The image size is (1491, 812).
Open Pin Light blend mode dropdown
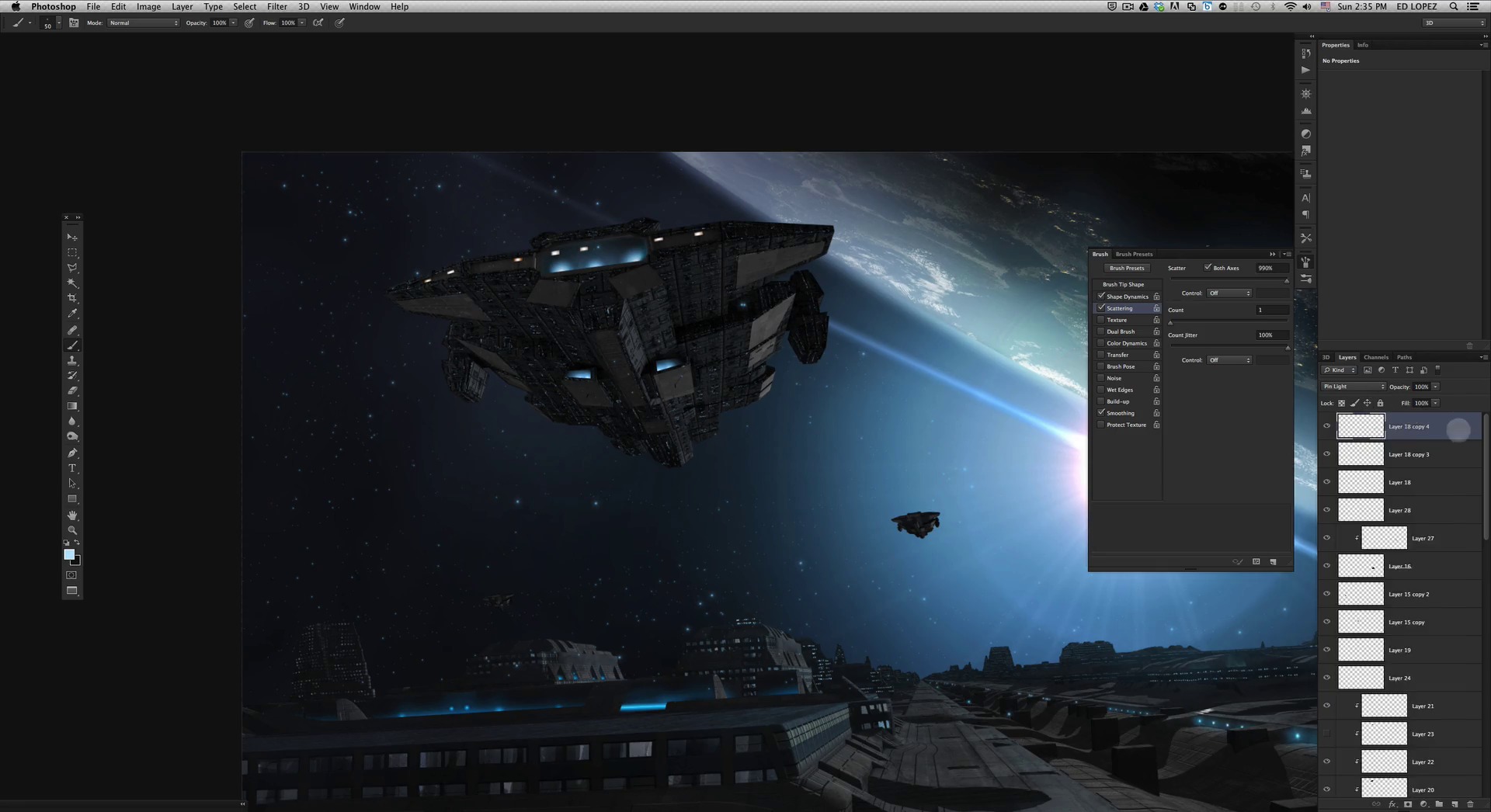pos(1354,387)
